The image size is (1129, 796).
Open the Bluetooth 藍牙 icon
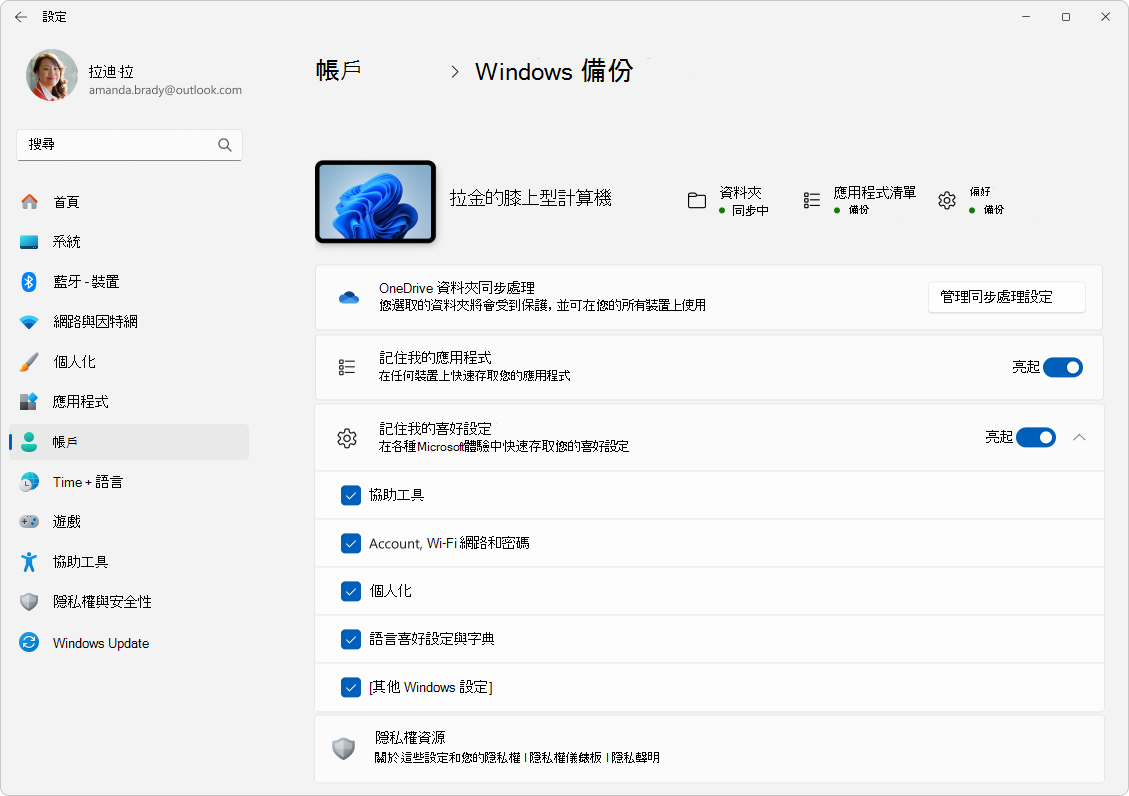[x=29, y=281]
